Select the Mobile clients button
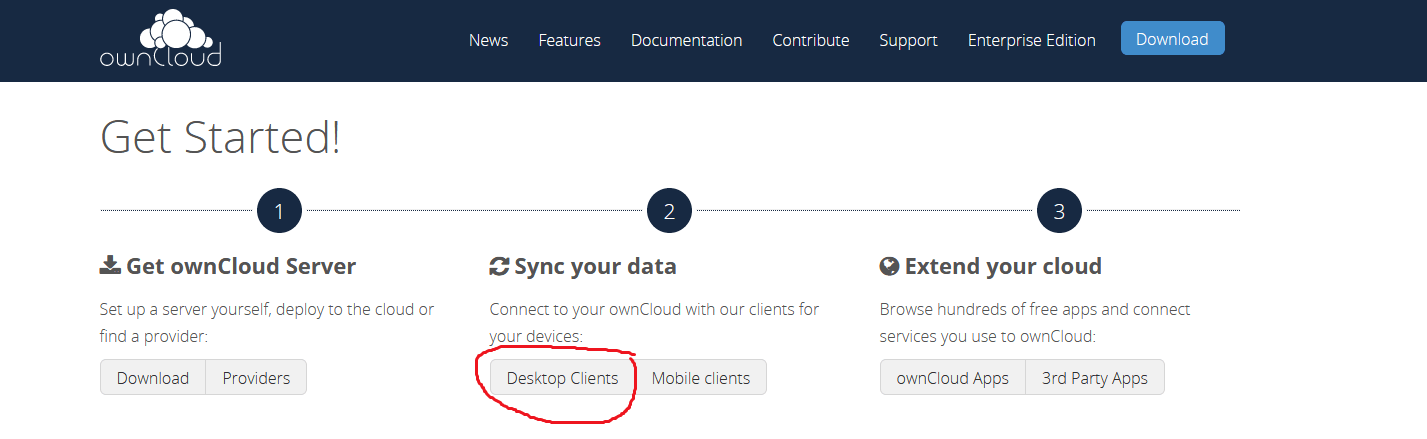 [700, 378]
